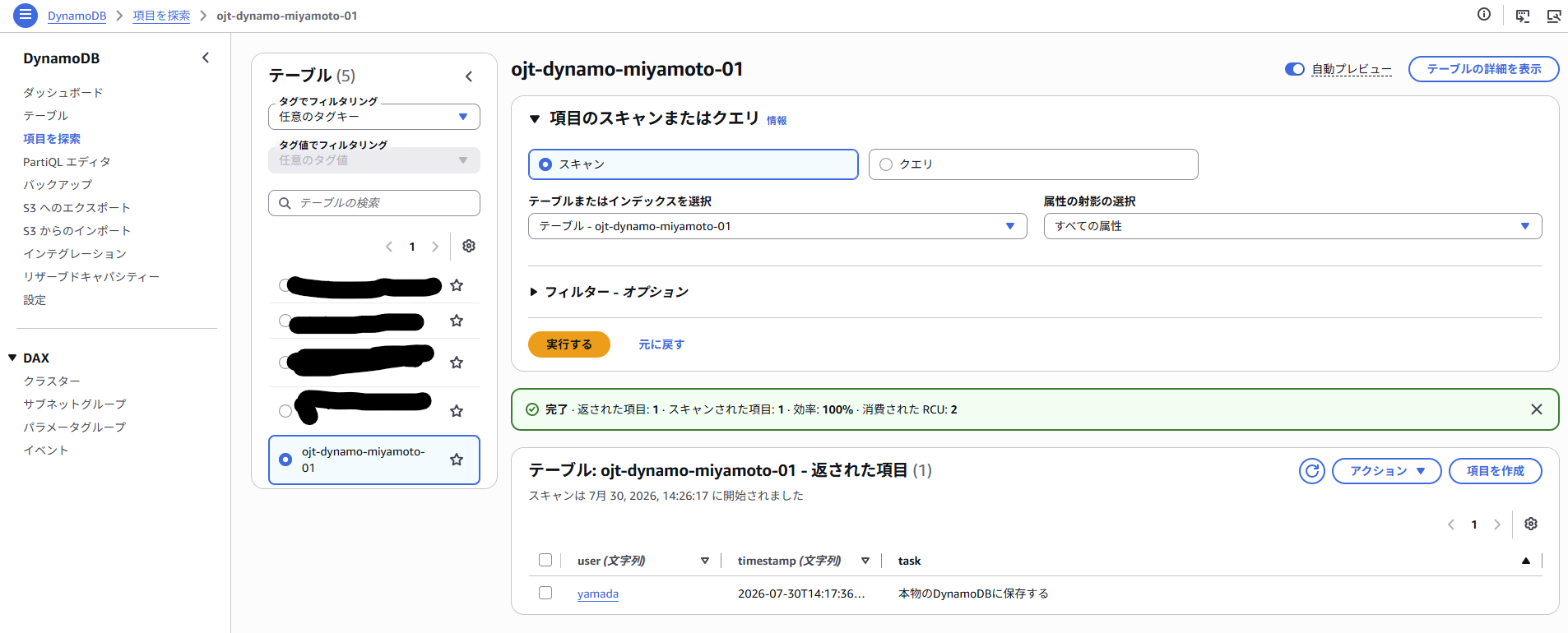Go to next page of returned items

tap(1497, 524)
